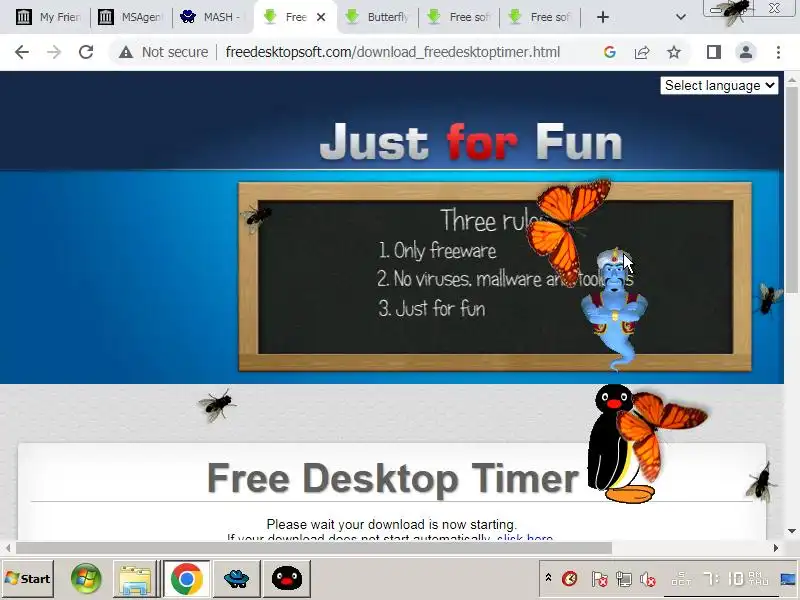Click the Action Center flag tray icon
The height and width of the screenshot is (600, 800).
[x=599, y=579]
